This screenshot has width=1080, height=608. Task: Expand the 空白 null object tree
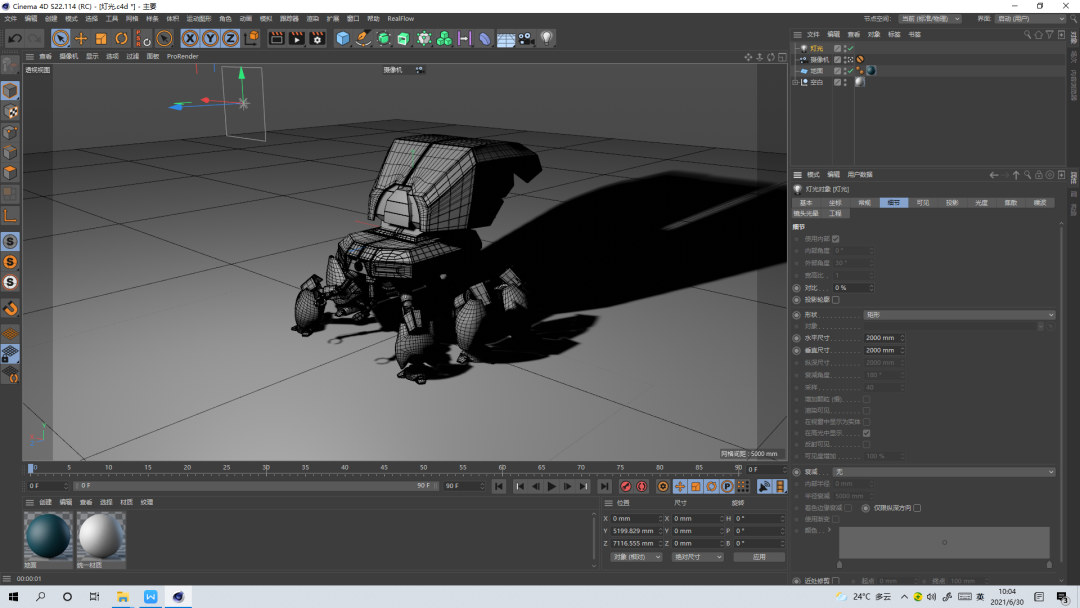[x=796, y=82]
